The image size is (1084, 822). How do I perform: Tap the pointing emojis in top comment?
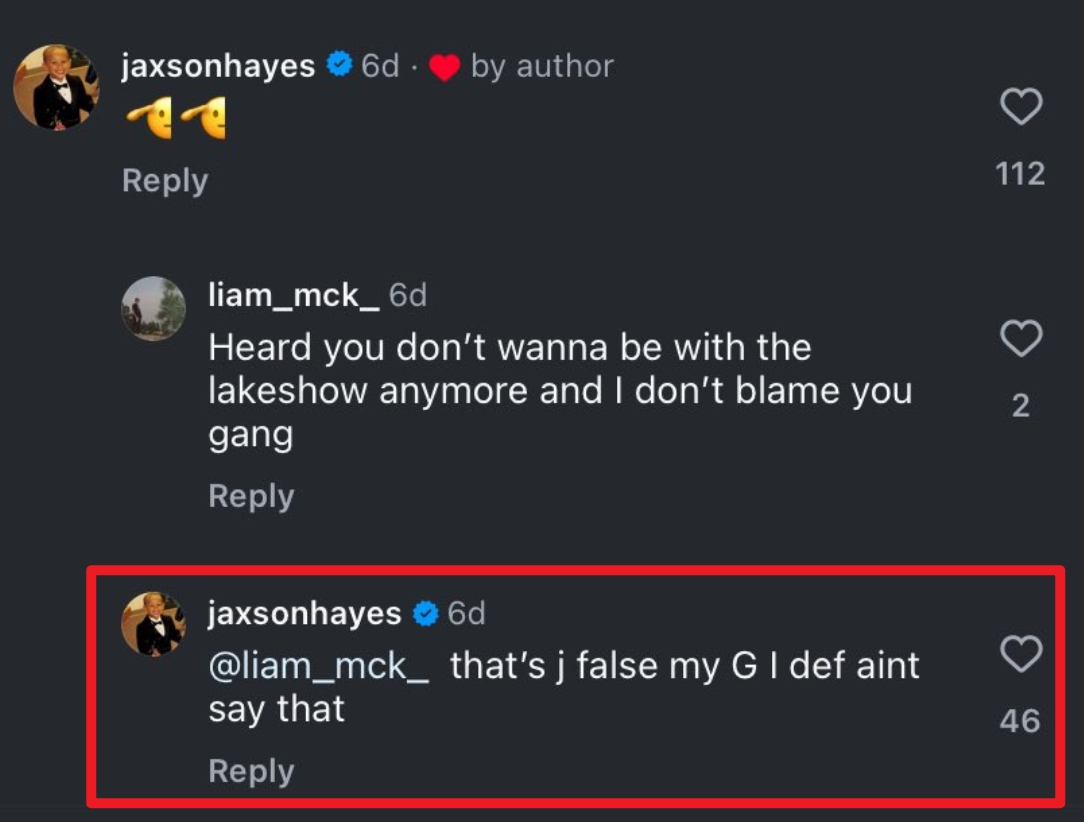pos(176,122)
